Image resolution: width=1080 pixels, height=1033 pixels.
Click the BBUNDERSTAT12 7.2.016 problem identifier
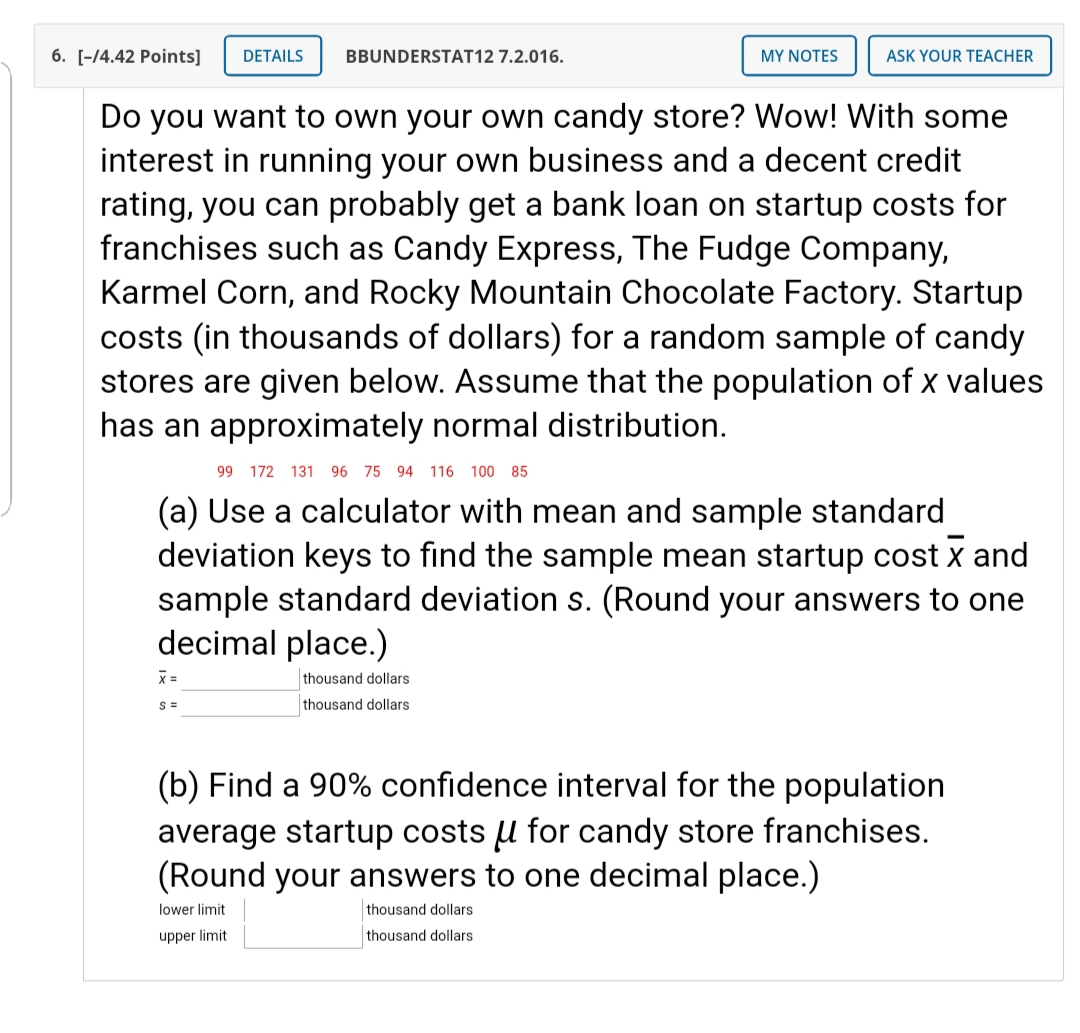coord(454,56)
